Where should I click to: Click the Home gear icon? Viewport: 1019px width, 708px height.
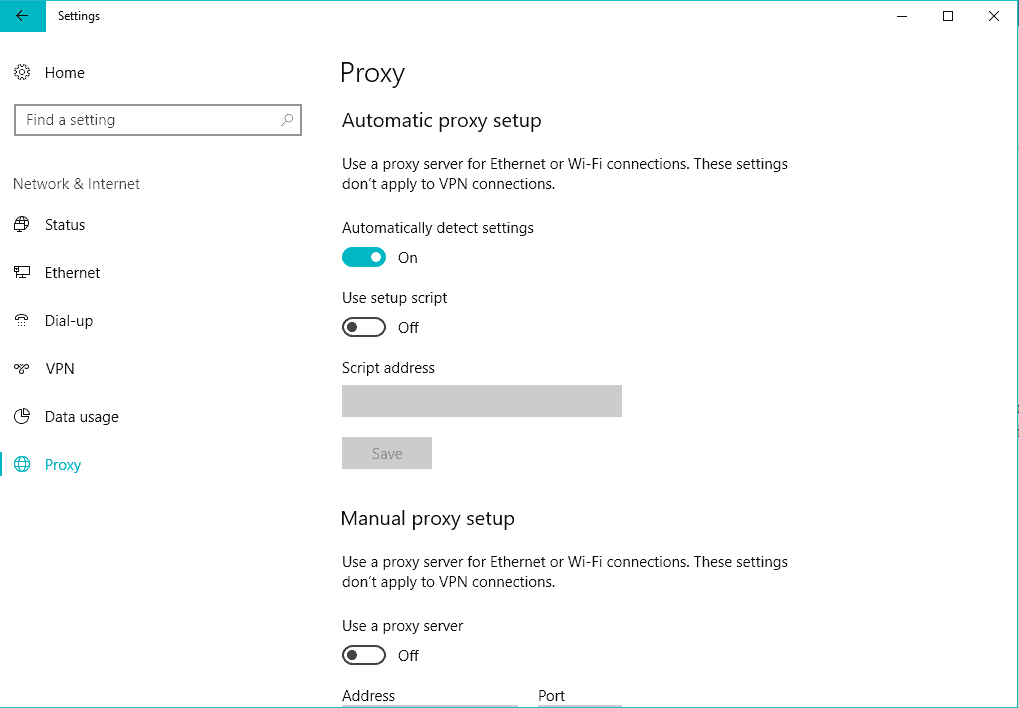pyautogui.click(x=22, y=73)
